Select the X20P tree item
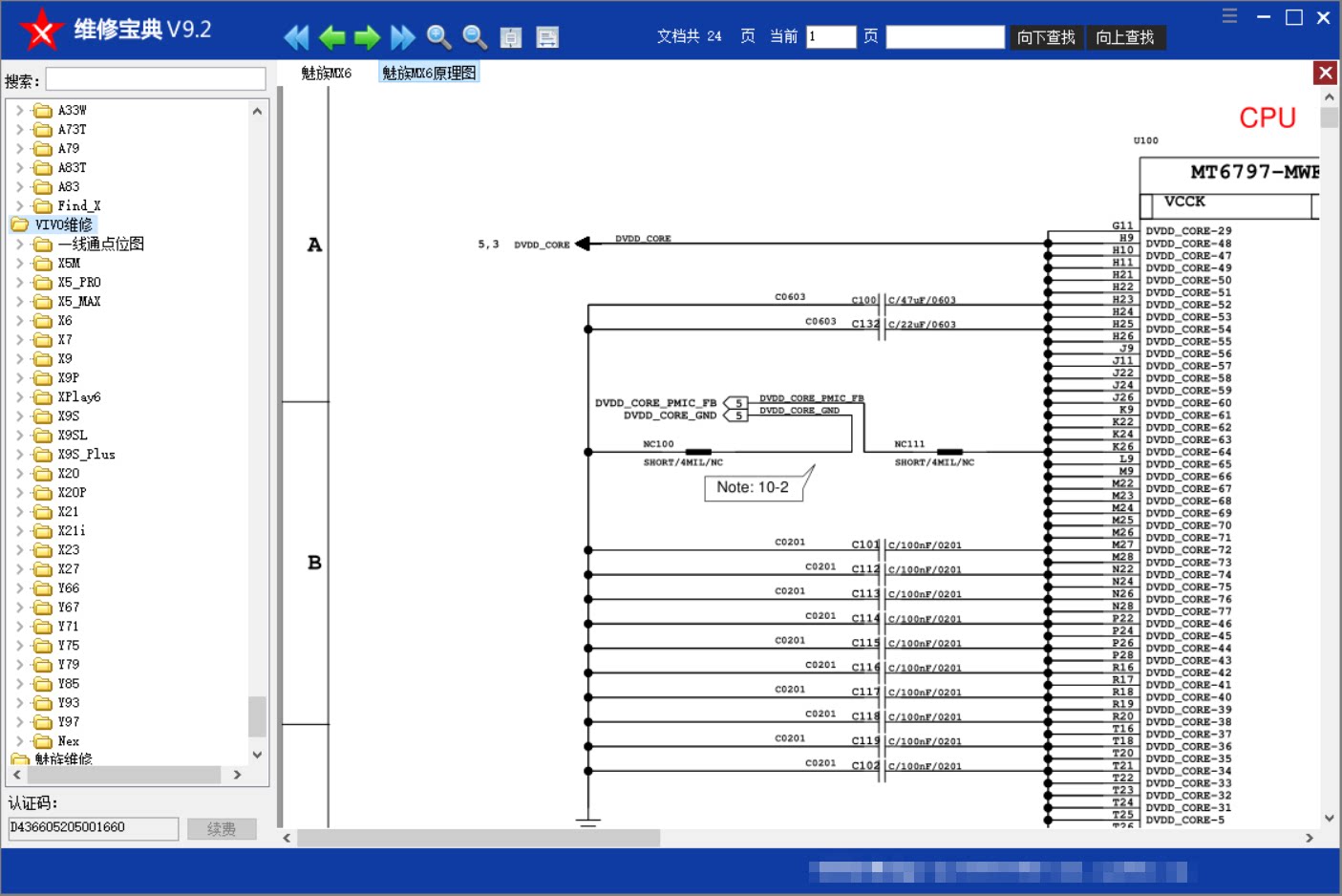 tap(72, 493)
